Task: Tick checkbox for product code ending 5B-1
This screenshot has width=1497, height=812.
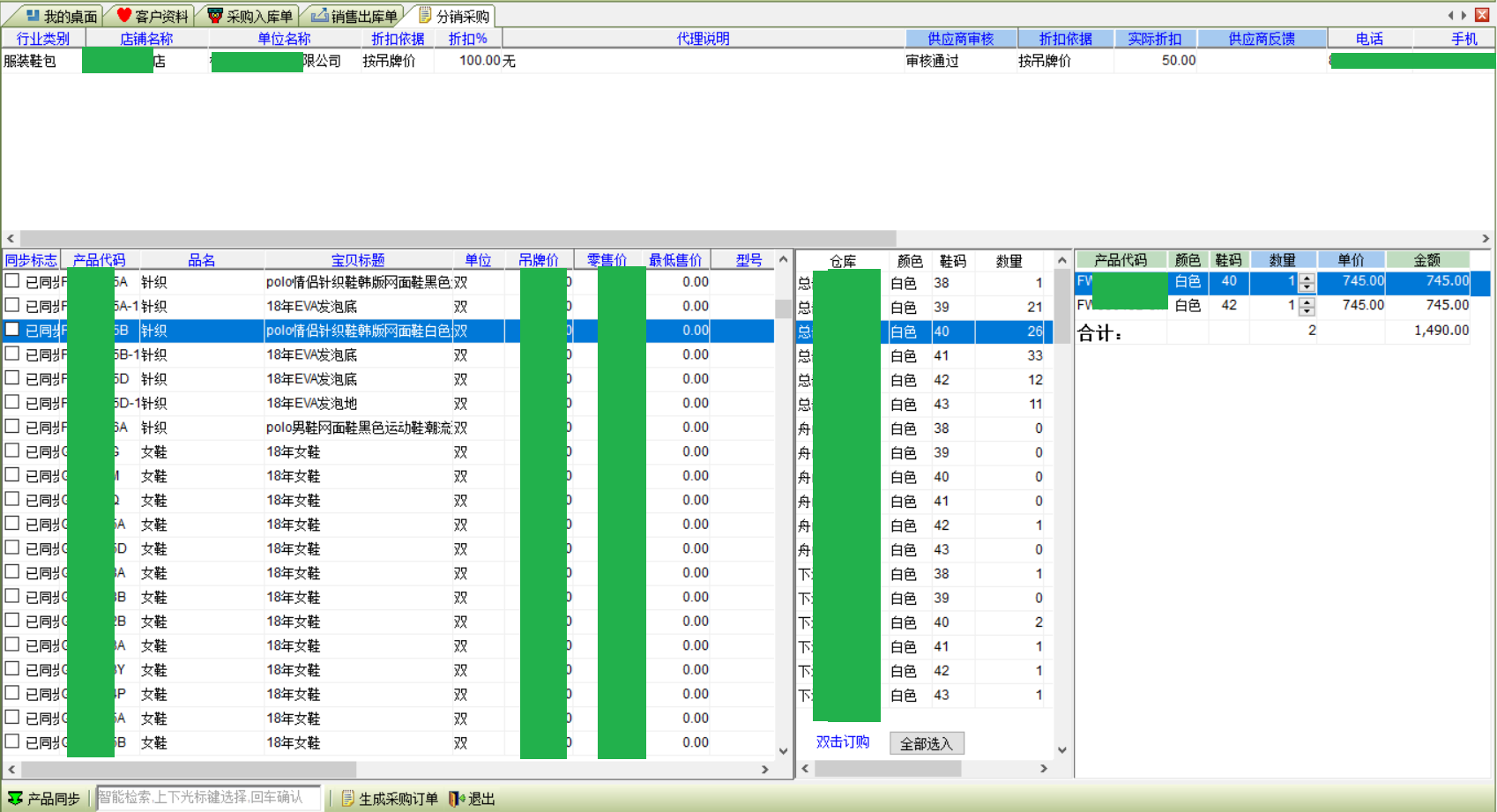Action: 12,354
